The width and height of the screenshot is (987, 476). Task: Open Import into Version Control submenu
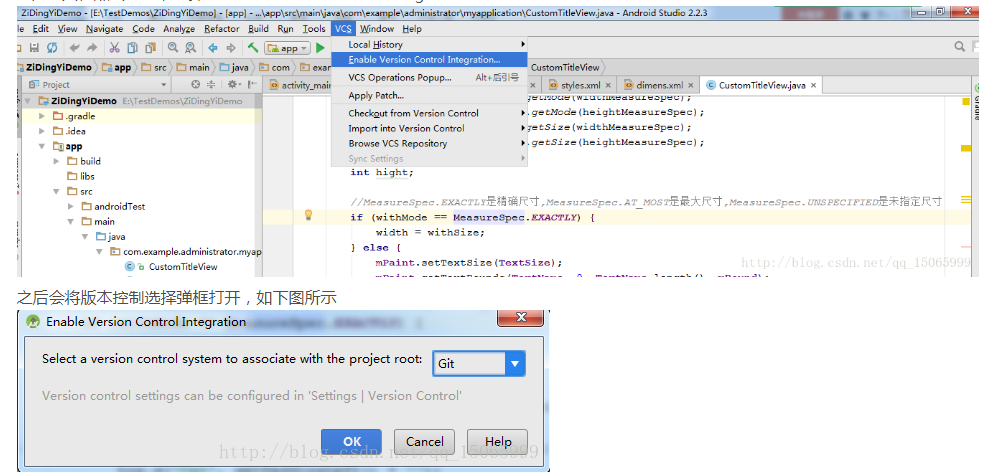click(x=429, y=128)
